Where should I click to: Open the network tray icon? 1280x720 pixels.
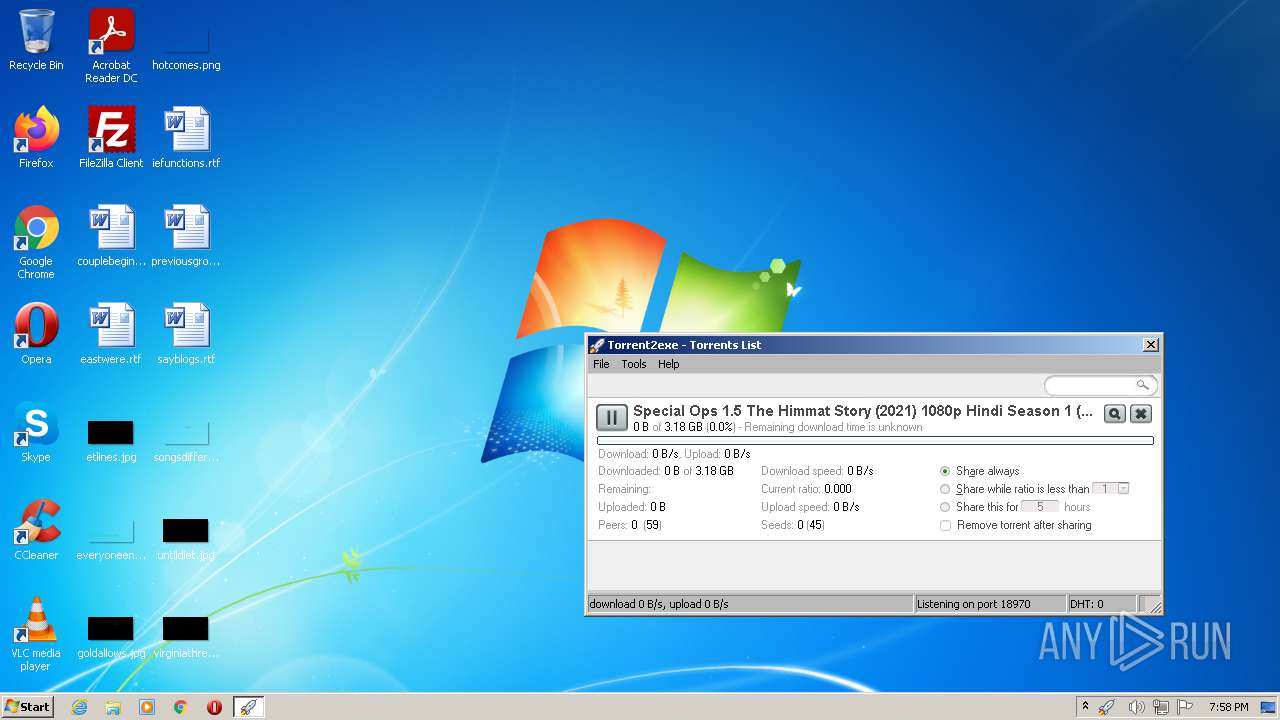point(1161,707)
